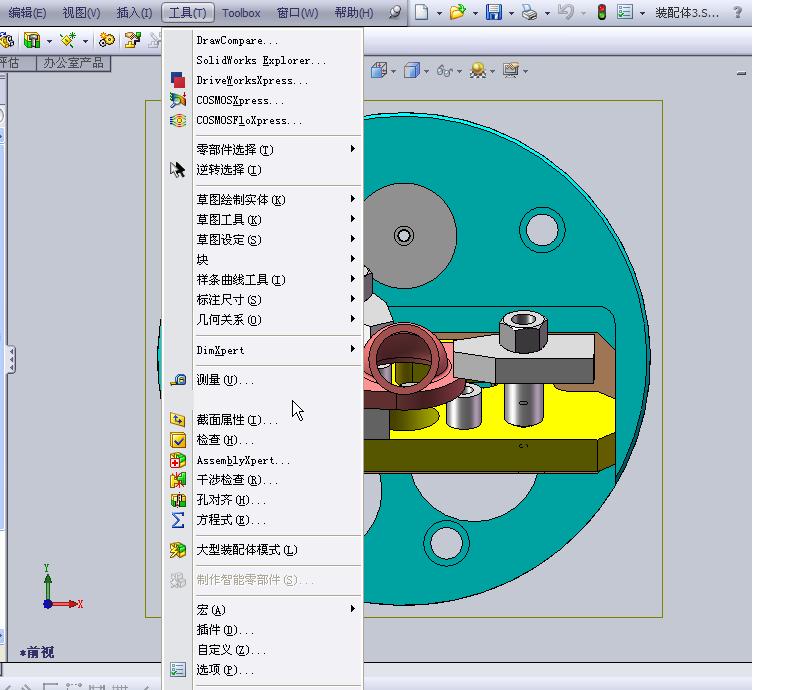
Task: Open 自定义 customize dialog
Action: click(231, 650)
